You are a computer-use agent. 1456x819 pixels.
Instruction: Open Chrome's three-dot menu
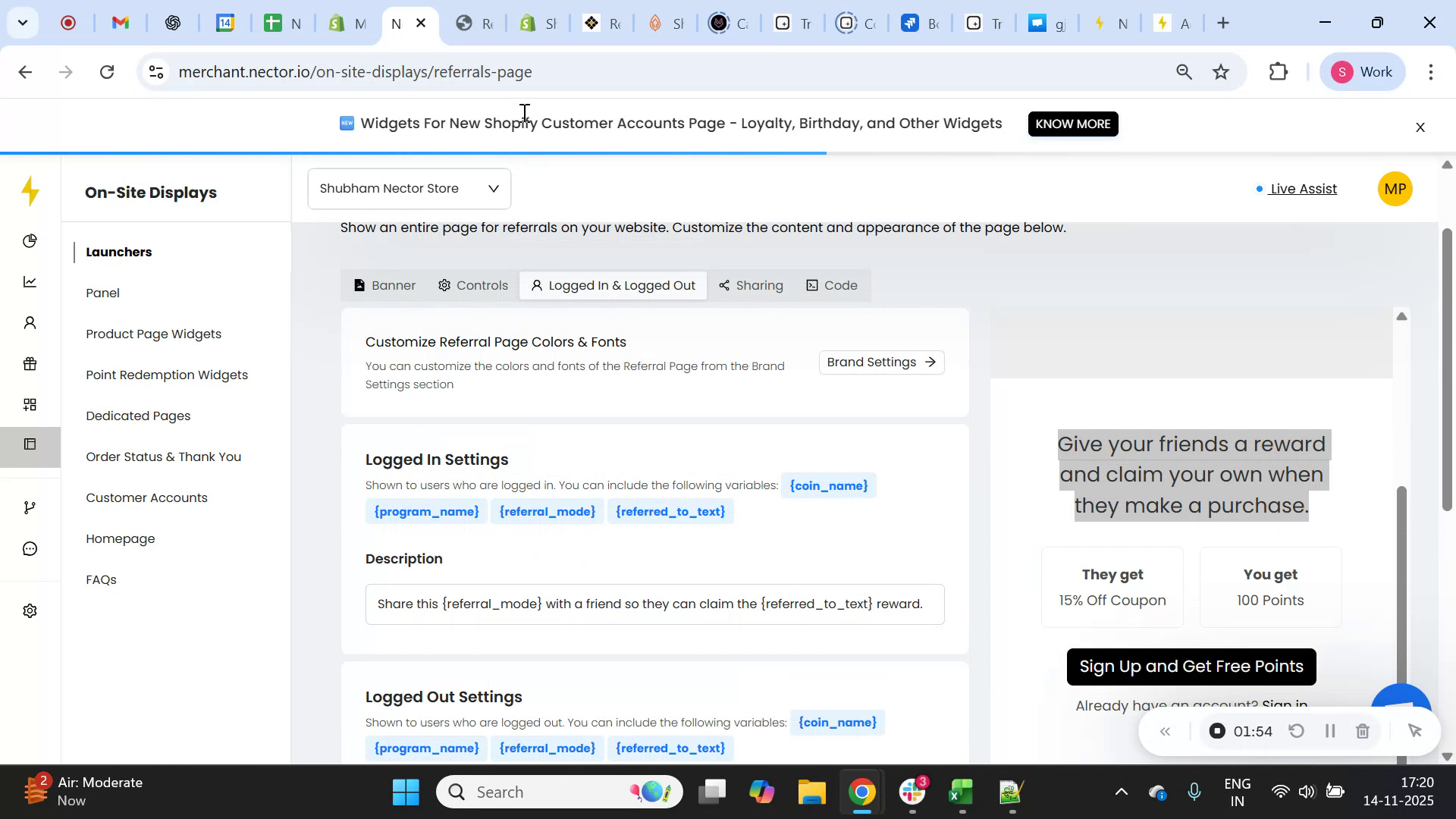pos(1432,71)
